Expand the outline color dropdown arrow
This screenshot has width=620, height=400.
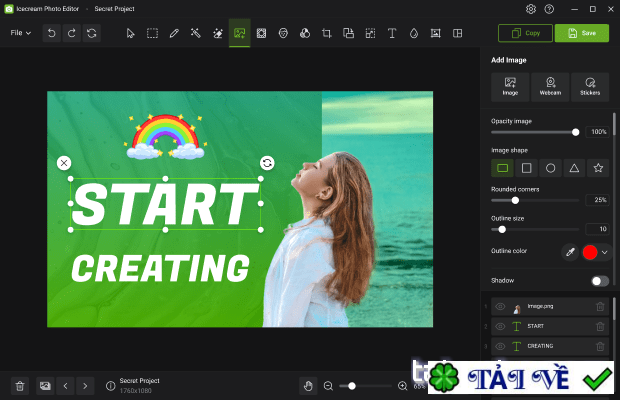(x=604, y=252)
